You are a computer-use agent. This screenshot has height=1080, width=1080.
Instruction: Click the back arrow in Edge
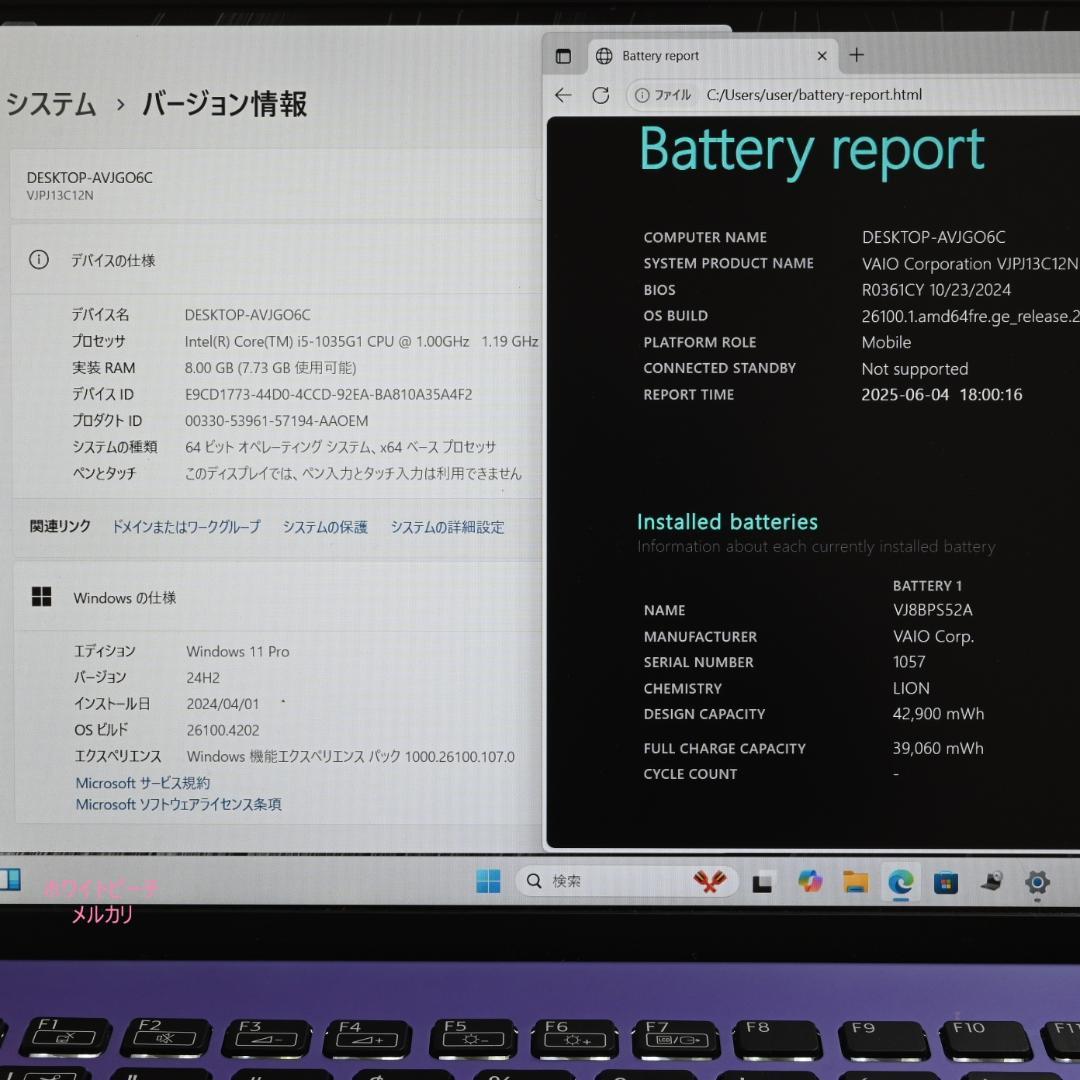[x=562, y=95]
